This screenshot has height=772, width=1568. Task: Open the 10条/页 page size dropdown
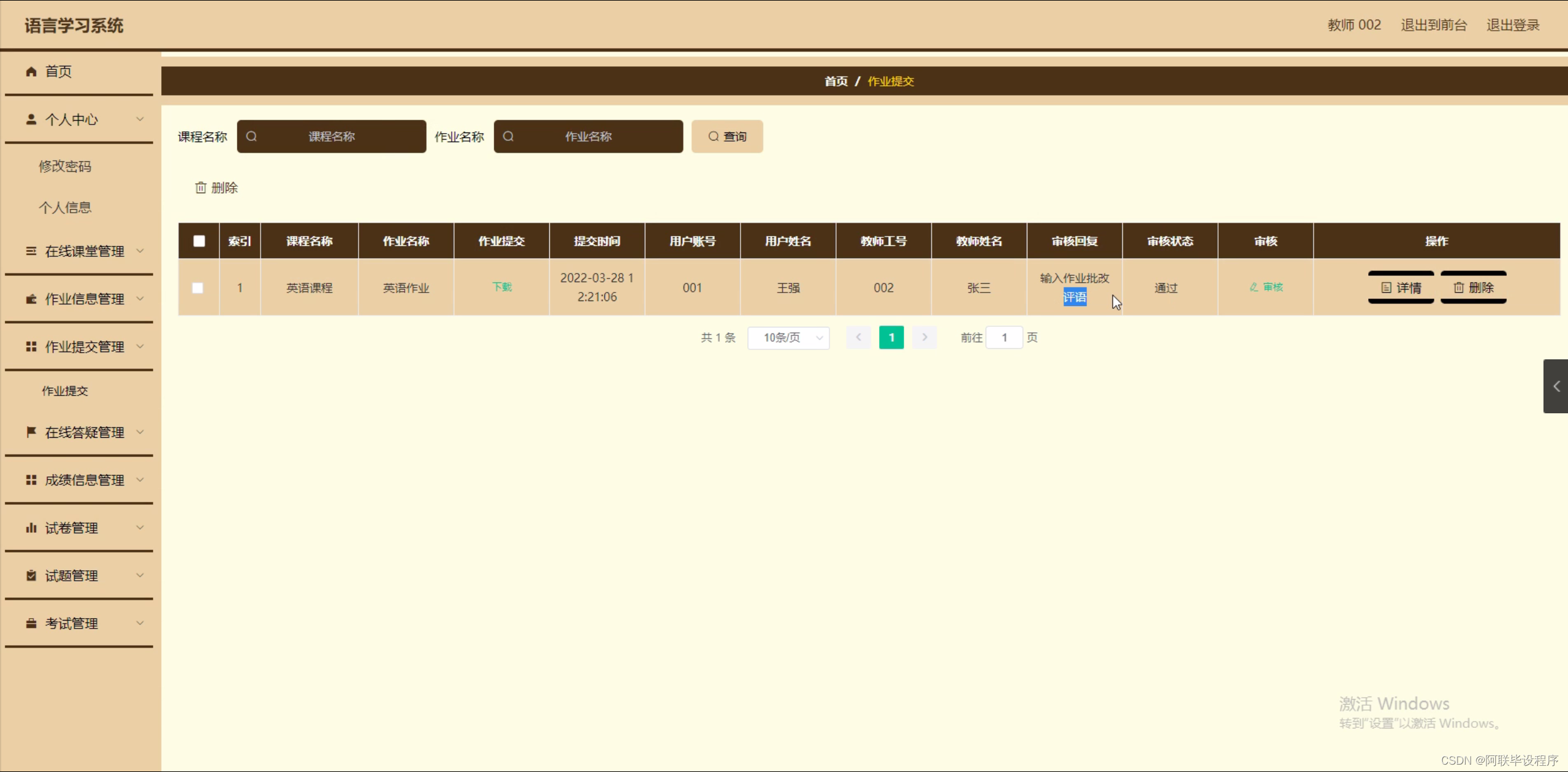tap(788, 338)
